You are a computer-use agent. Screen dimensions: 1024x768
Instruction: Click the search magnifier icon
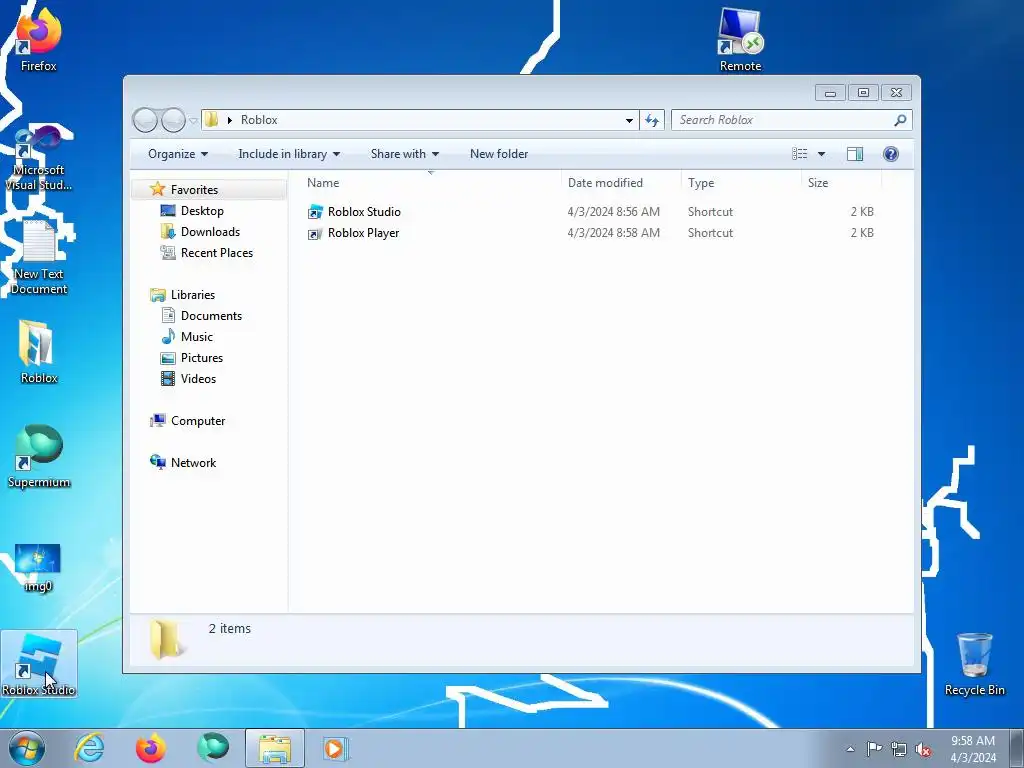pos(900,120)
